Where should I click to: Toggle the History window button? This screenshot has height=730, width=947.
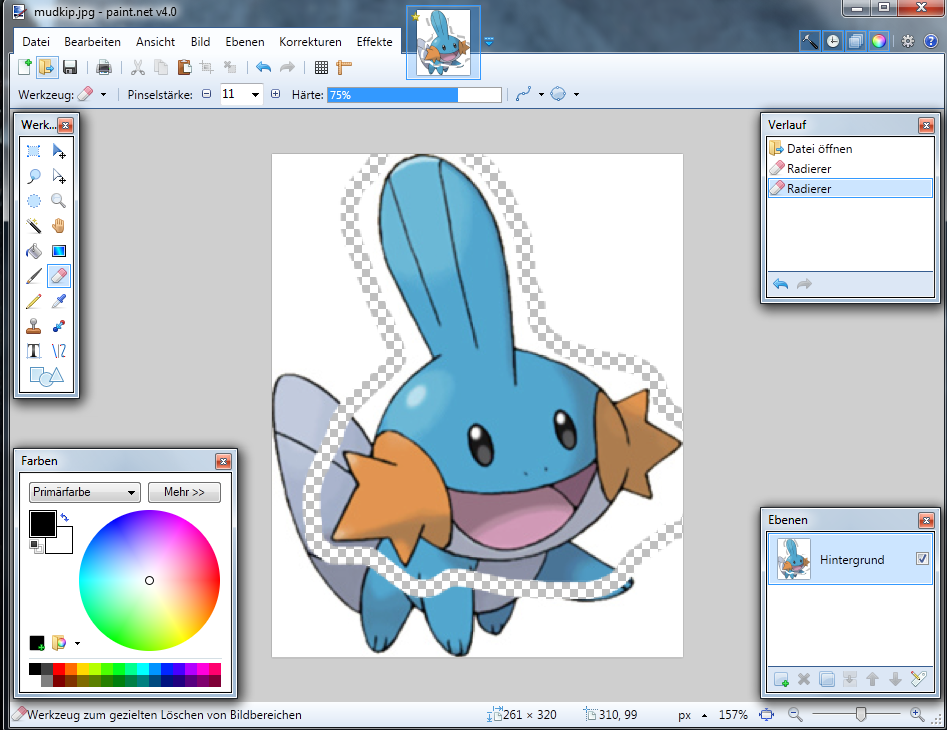(x=832, y=41)
